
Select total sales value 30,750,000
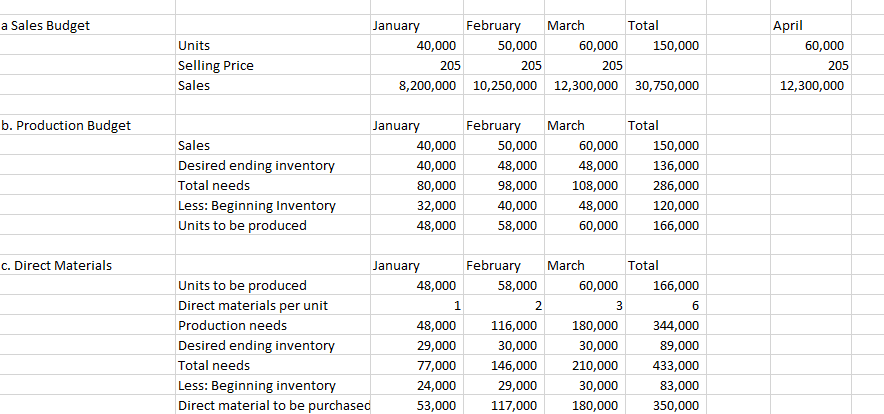coord(667,86)
